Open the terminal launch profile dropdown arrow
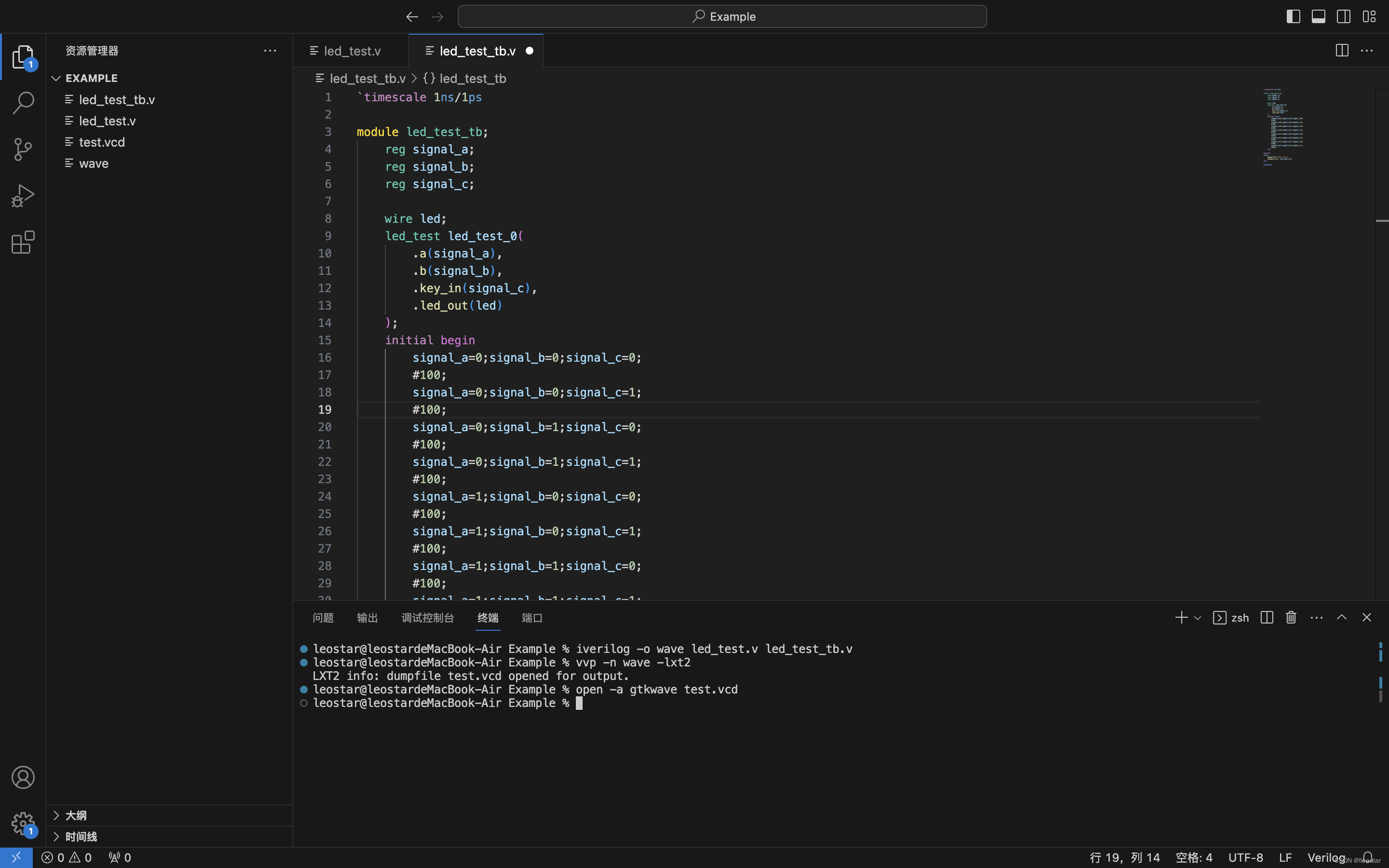This screenshot has width=1389, height=868. tap(1198, 618)
